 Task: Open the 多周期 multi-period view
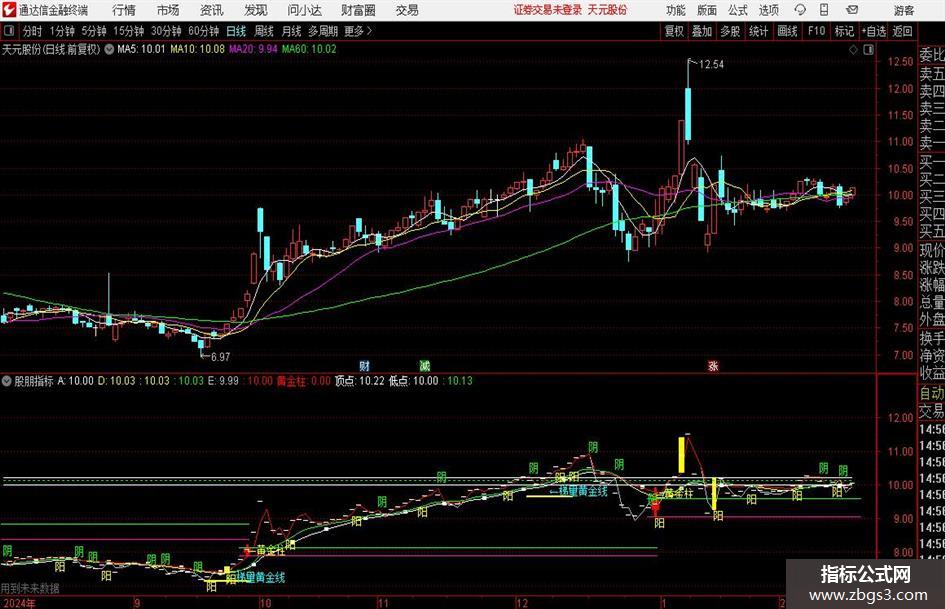click(x=323, y=31)
